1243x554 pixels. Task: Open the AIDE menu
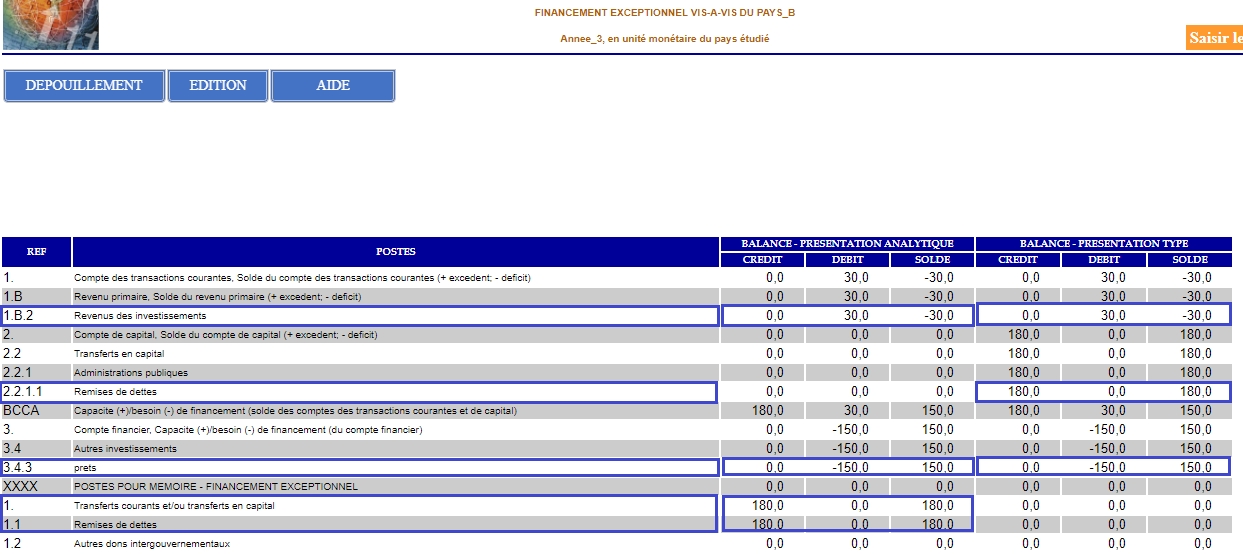[x=333, y=86]
